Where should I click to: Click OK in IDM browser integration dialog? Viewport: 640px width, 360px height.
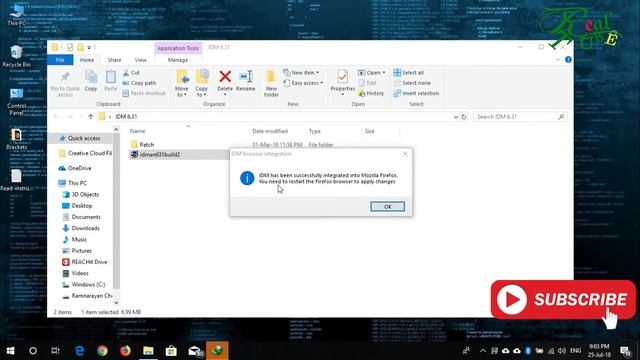coord(387,207)
